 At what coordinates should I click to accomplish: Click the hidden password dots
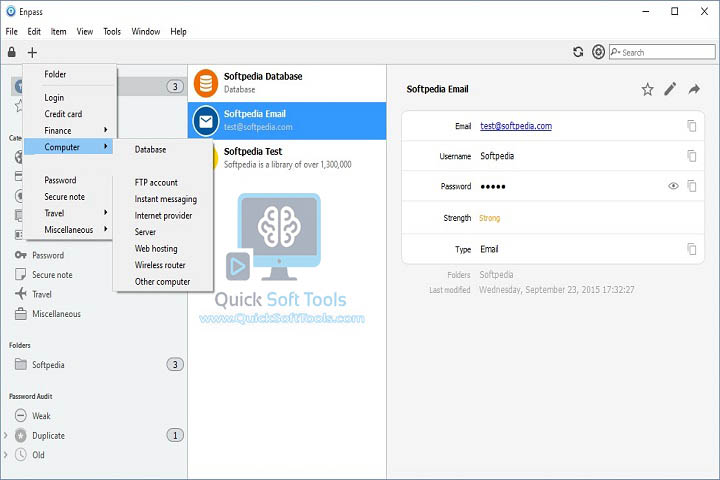click(x=493, y=186)
